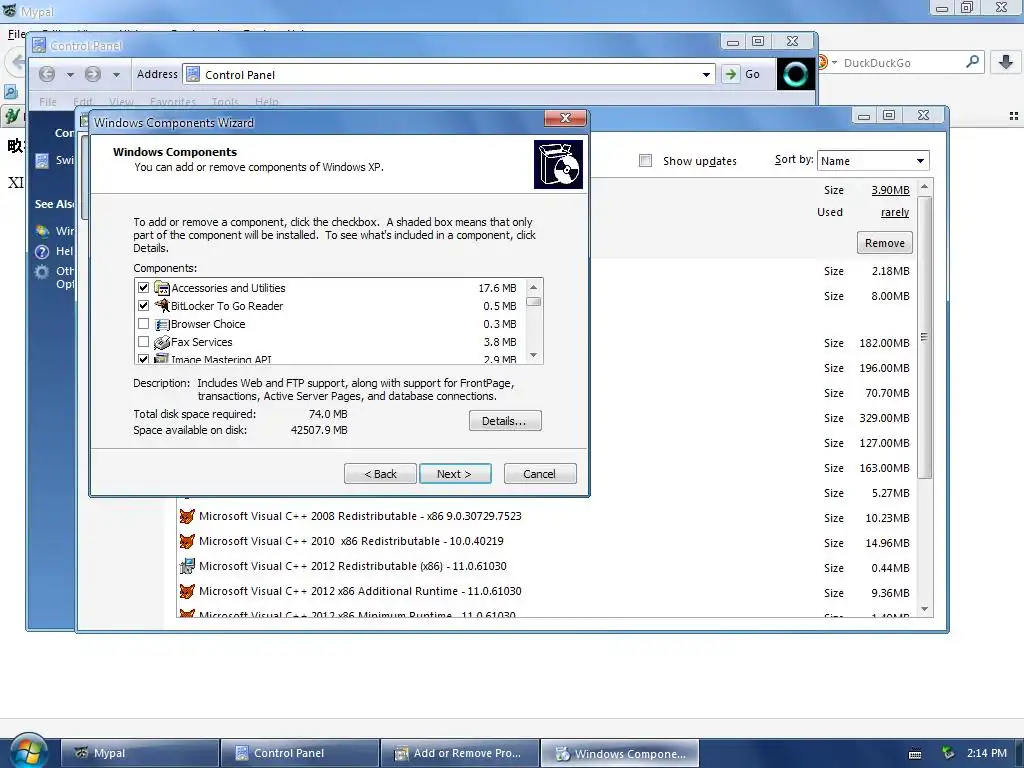Viewport: 1024px width, 768px height.
Task: Open the Control Panel View menu
Action: click(121, 102)
